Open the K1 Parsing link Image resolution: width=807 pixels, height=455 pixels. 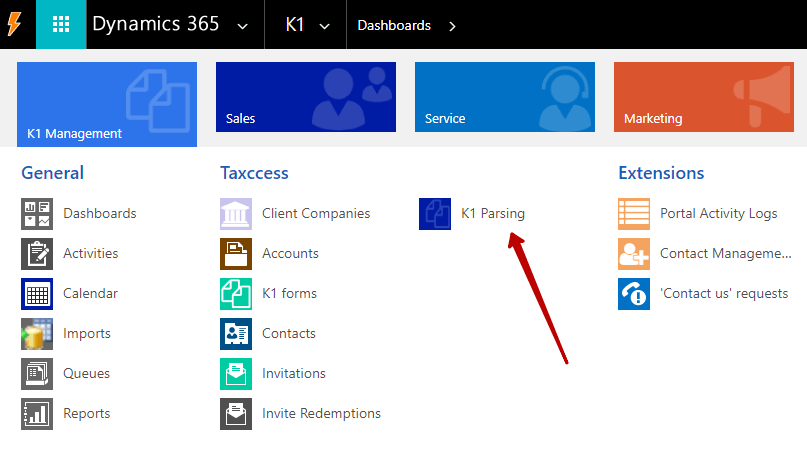pos(493,213)
